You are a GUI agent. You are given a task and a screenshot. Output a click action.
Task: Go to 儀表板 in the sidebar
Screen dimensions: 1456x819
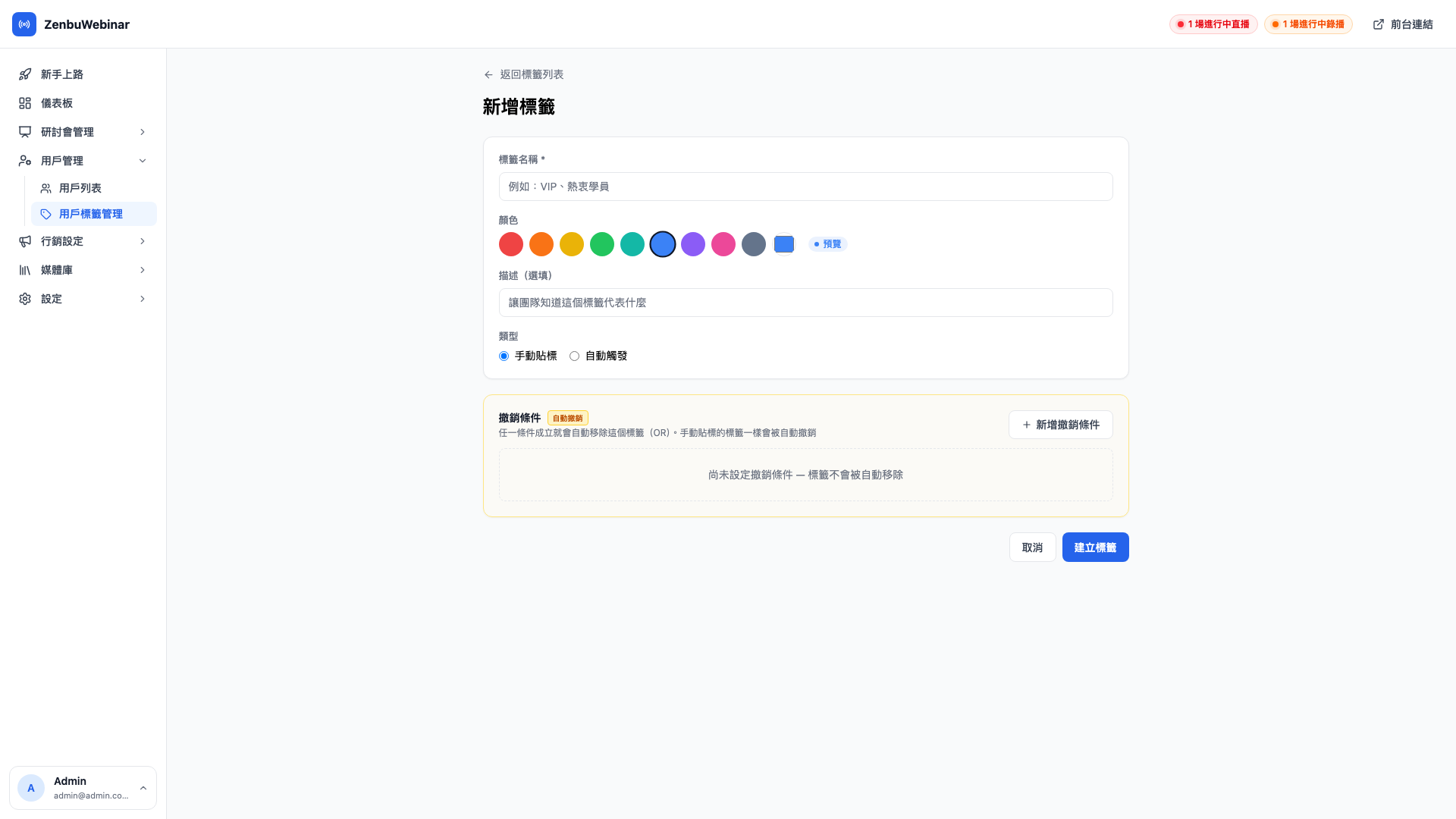pyautogui.click(x=83, y=103)
